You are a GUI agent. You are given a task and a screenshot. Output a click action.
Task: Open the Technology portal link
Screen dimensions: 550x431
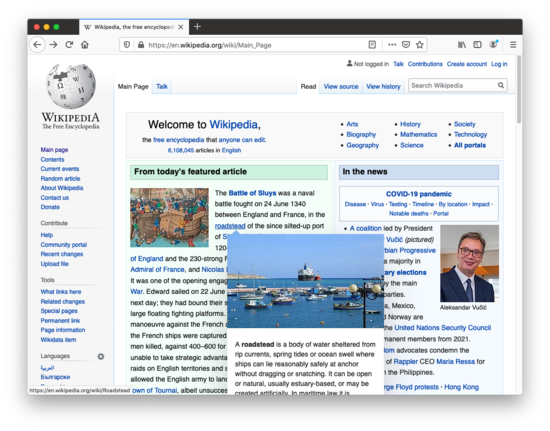470,134
